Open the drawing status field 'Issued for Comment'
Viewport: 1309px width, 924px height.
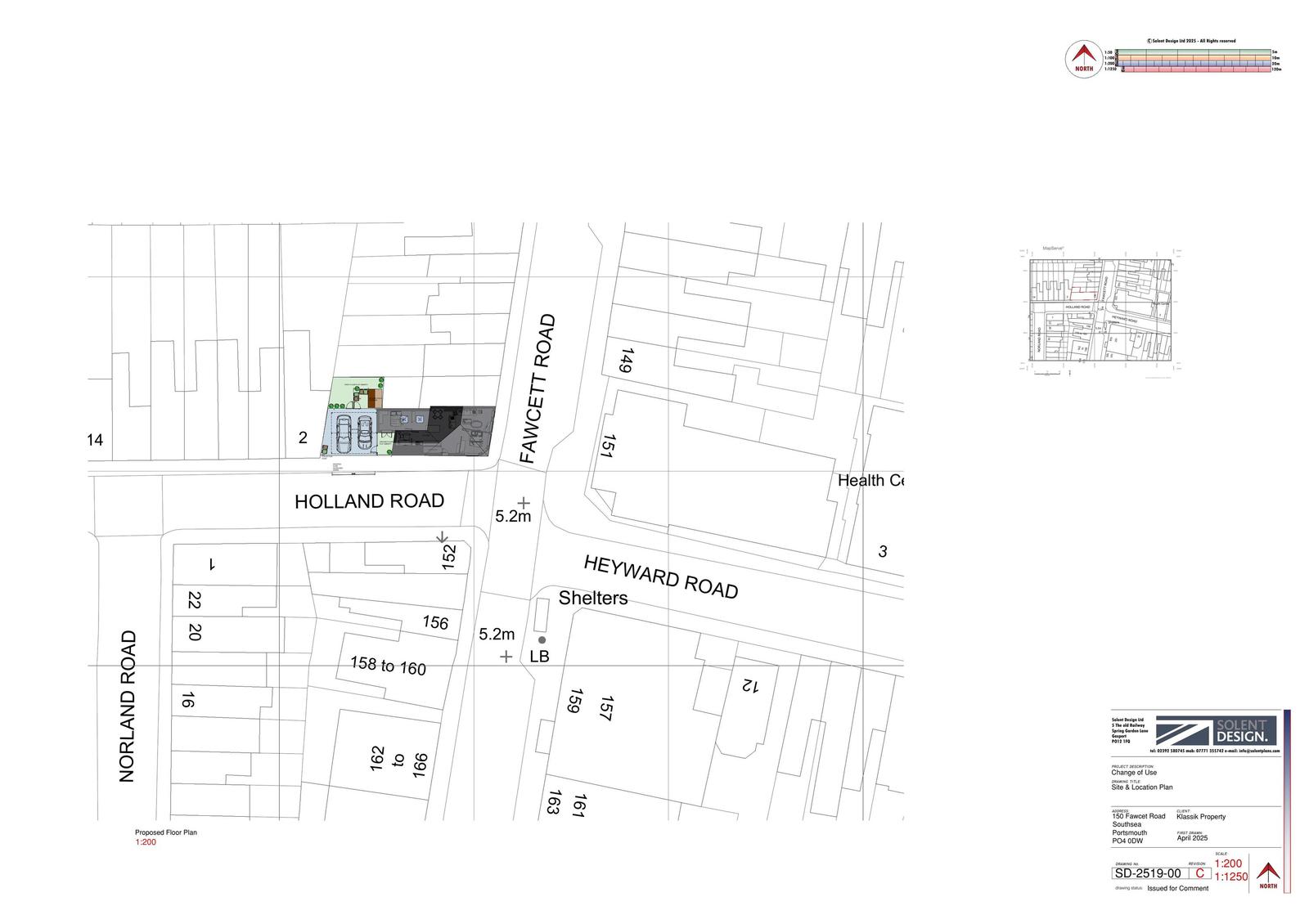click(x=1177, y=888)
